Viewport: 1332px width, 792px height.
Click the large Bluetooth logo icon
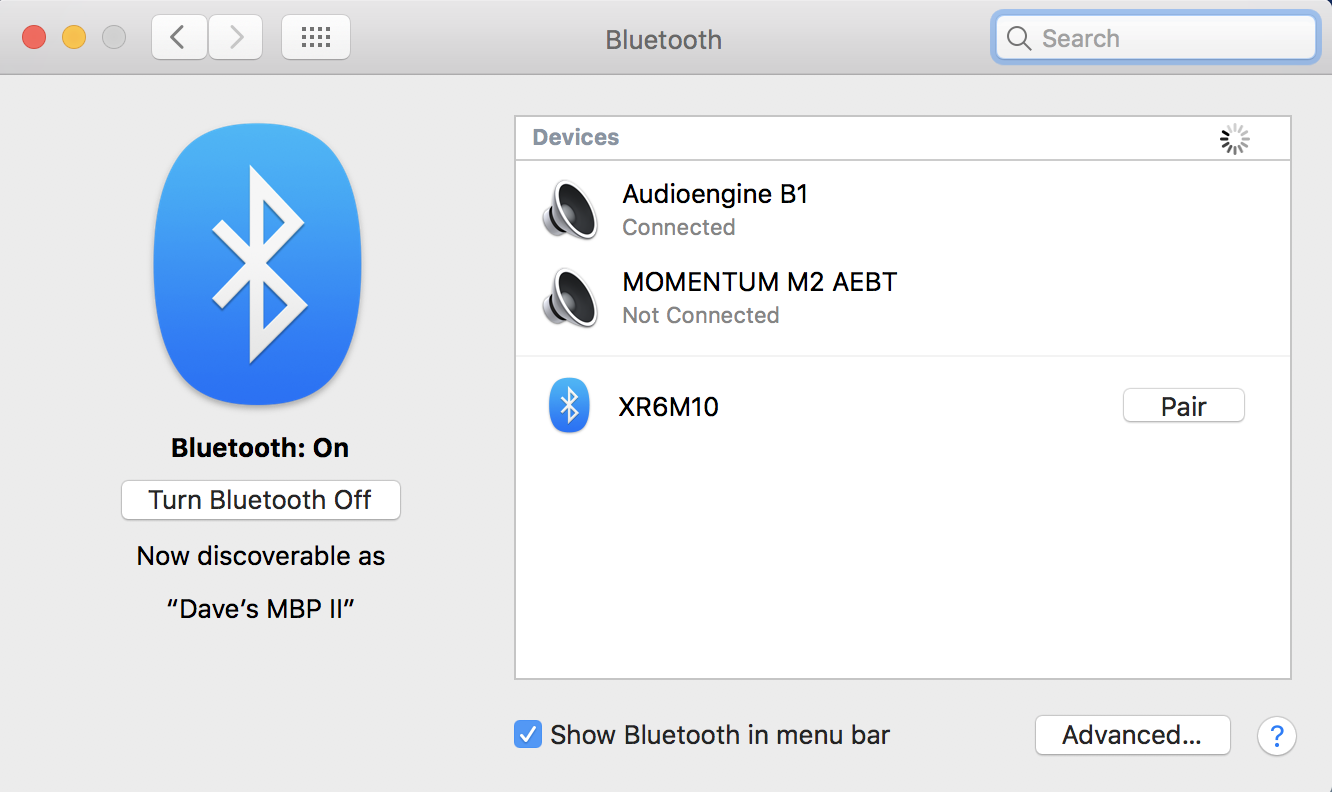[x=258, y=264]
